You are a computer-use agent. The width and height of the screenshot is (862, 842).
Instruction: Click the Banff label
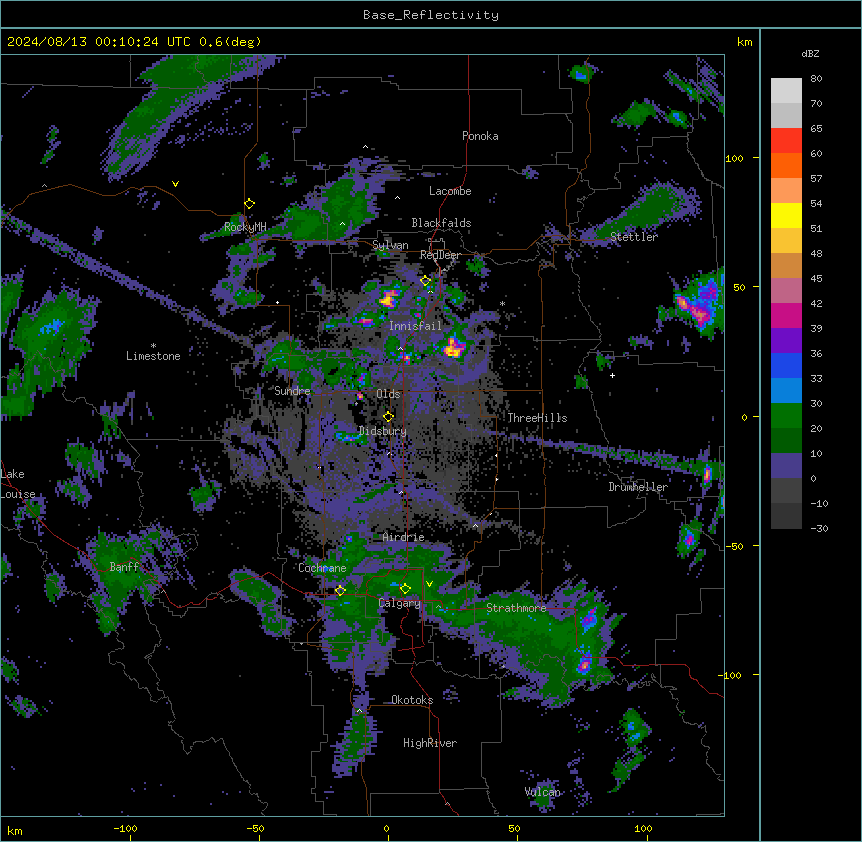pyautogui.click(x=124, y=567)
